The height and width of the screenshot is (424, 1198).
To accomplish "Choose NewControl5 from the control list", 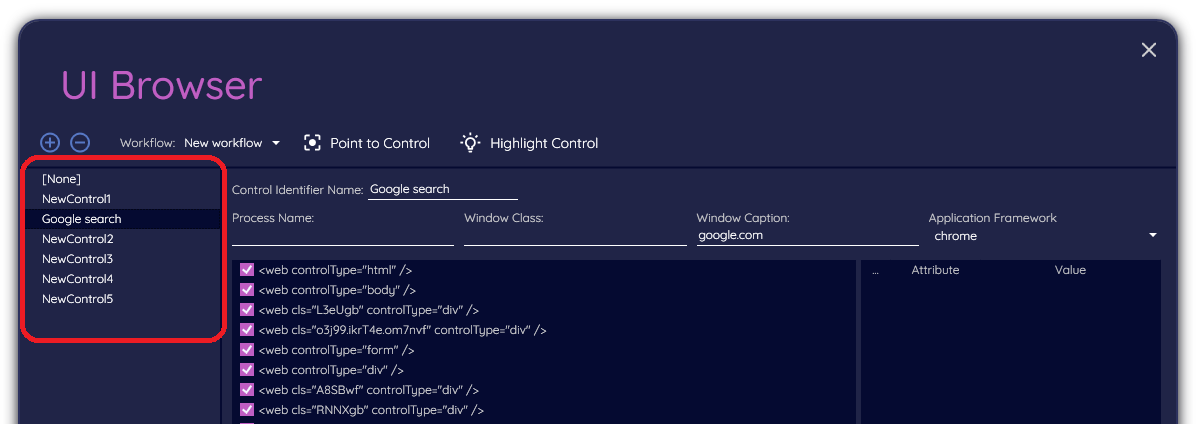I will (x=77, y=299).
